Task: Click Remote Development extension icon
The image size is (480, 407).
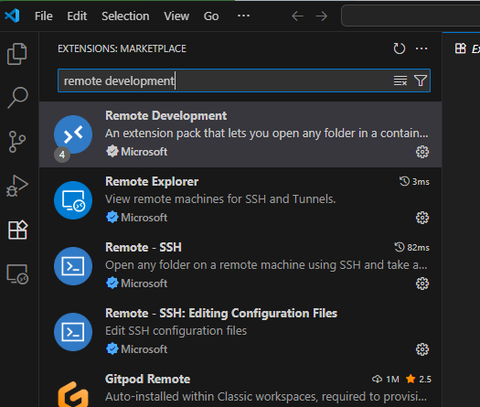Action: click(x=73, y=135)
